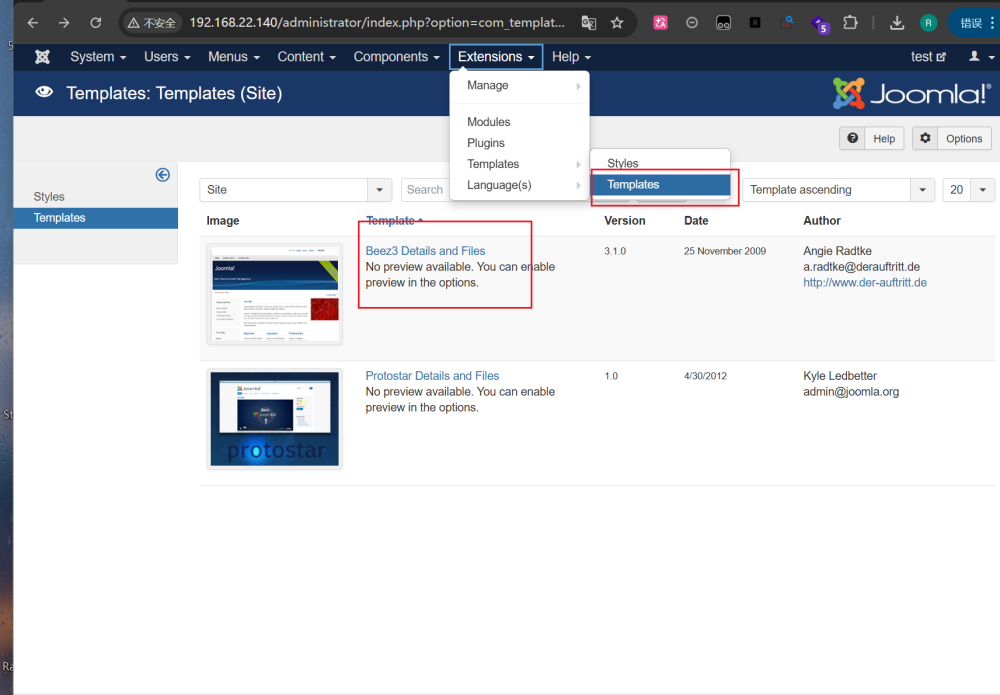Expand the Site filter dropdown
Screen dimensions: 1000x695
click(x=379, y=190)
